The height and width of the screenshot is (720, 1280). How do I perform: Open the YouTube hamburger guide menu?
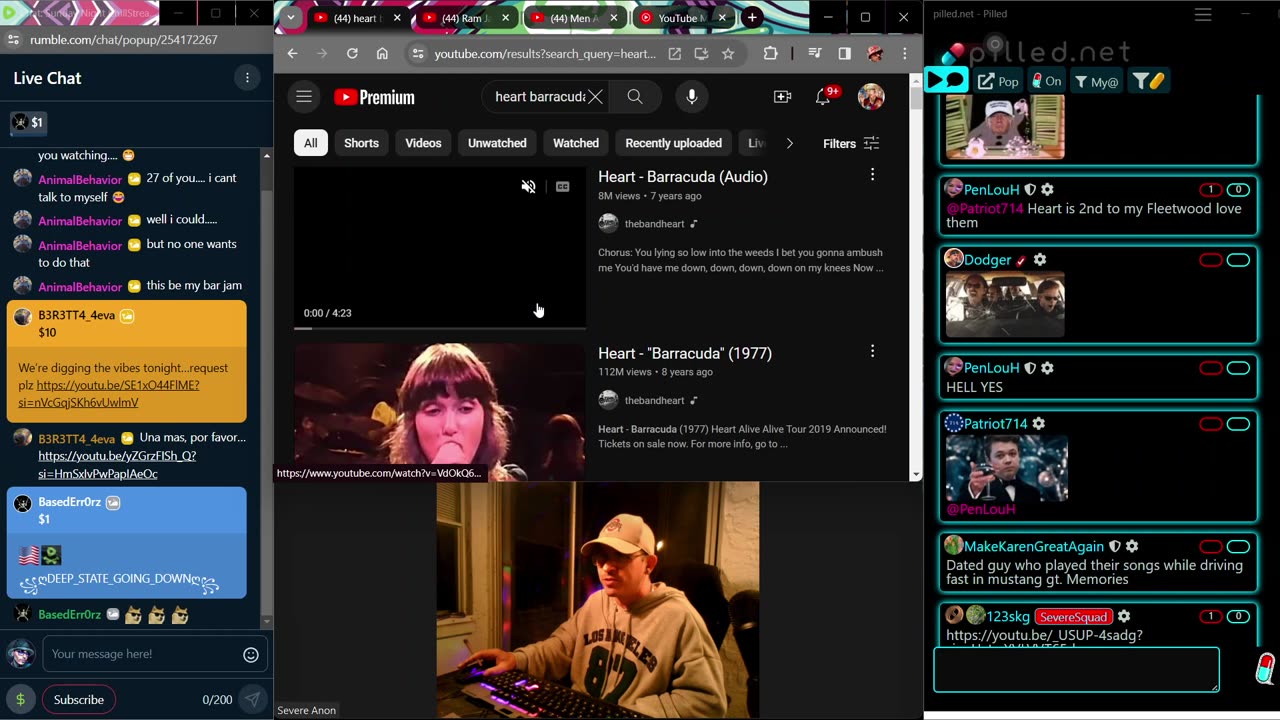tap(304, 97)
